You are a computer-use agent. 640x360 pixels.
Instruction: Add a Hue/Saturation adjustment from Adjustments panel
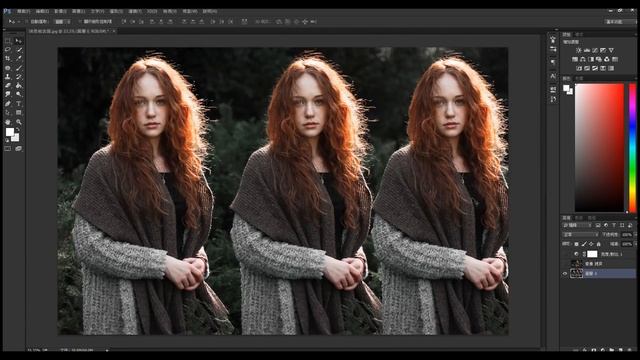pyautogui.click(x=575, y=60)
